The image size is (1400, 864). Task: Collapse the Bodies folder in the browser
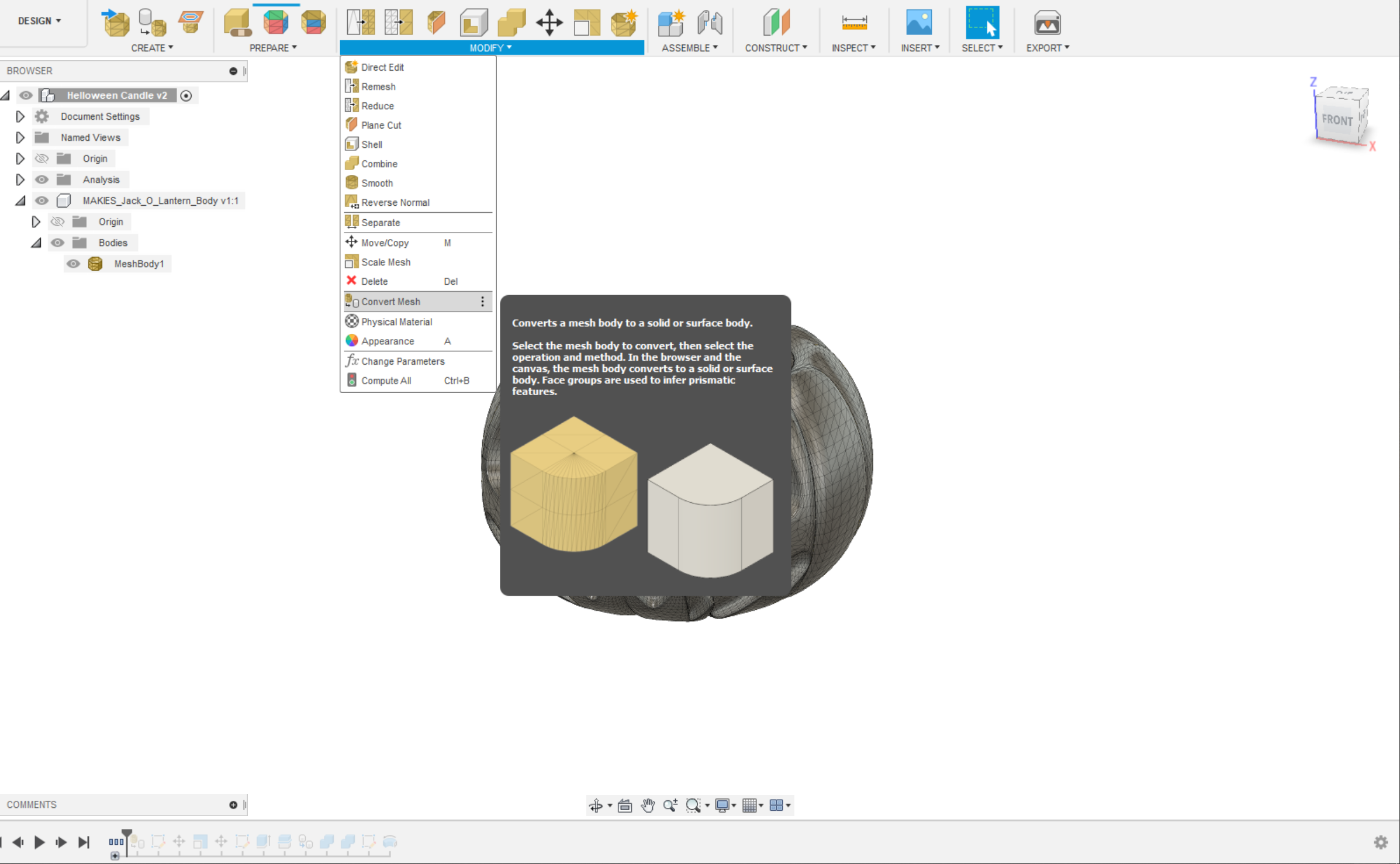[36, 243]
